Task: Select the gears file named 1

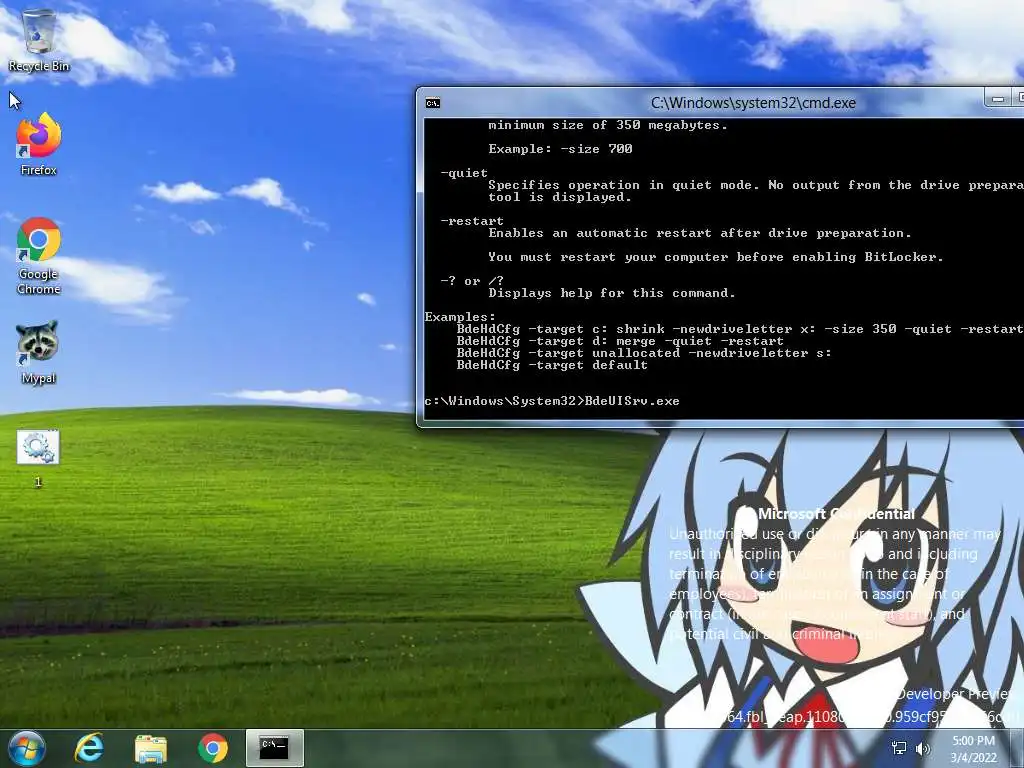Action: pos(38,458)
